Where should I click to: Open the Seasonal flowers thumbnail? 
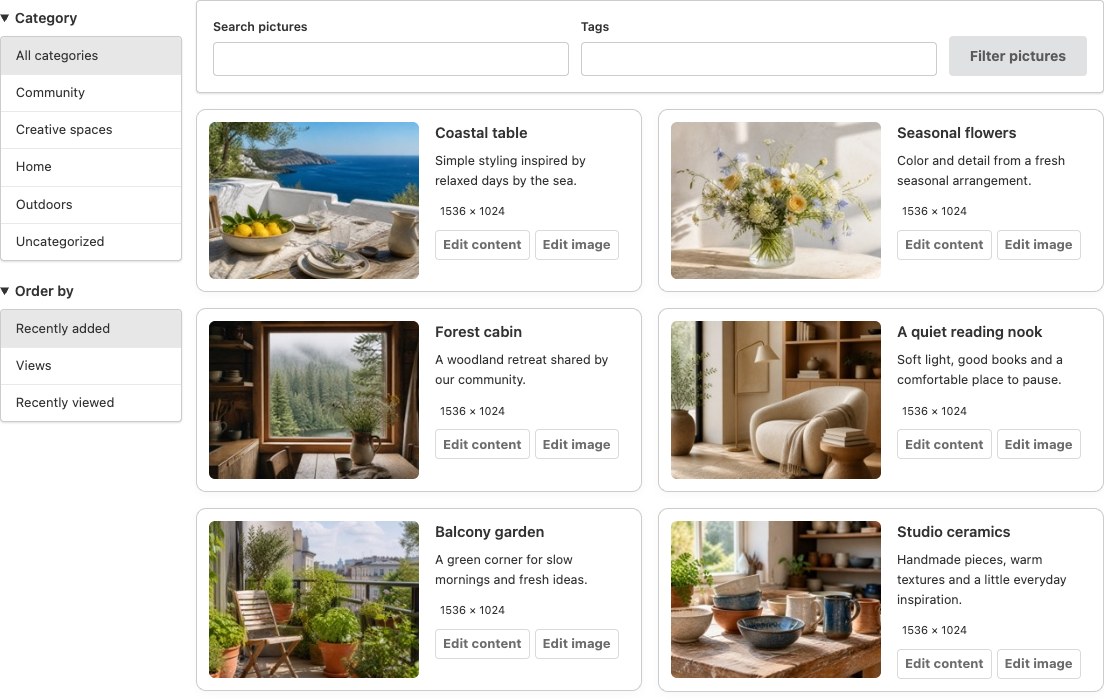(776, 201)
